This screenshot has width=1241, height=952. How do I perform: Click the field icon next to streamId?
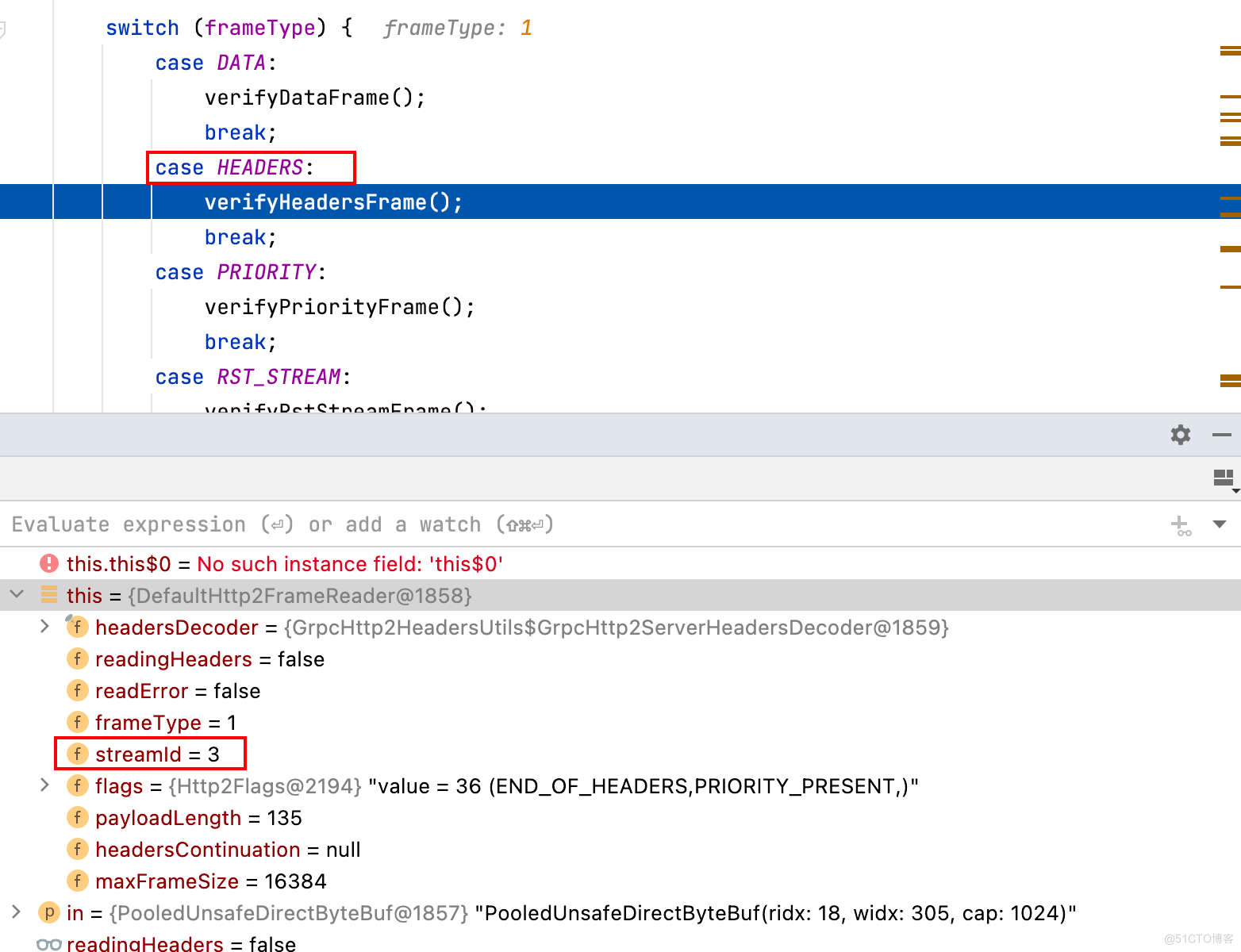click(77, 754)
